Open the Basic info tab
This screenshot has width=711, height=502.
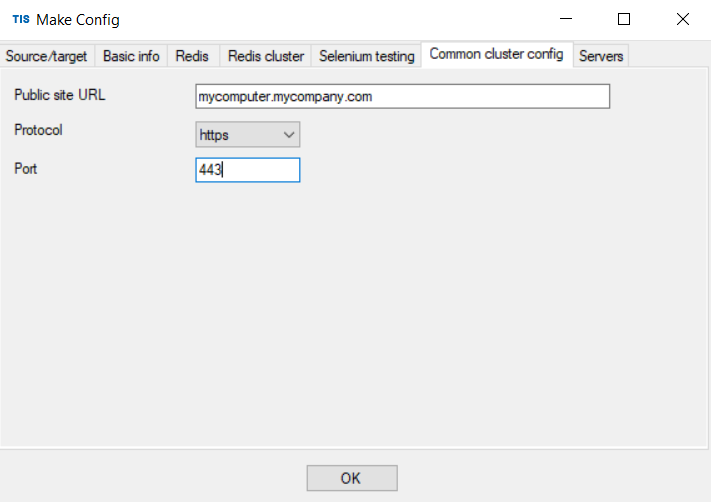131,56
